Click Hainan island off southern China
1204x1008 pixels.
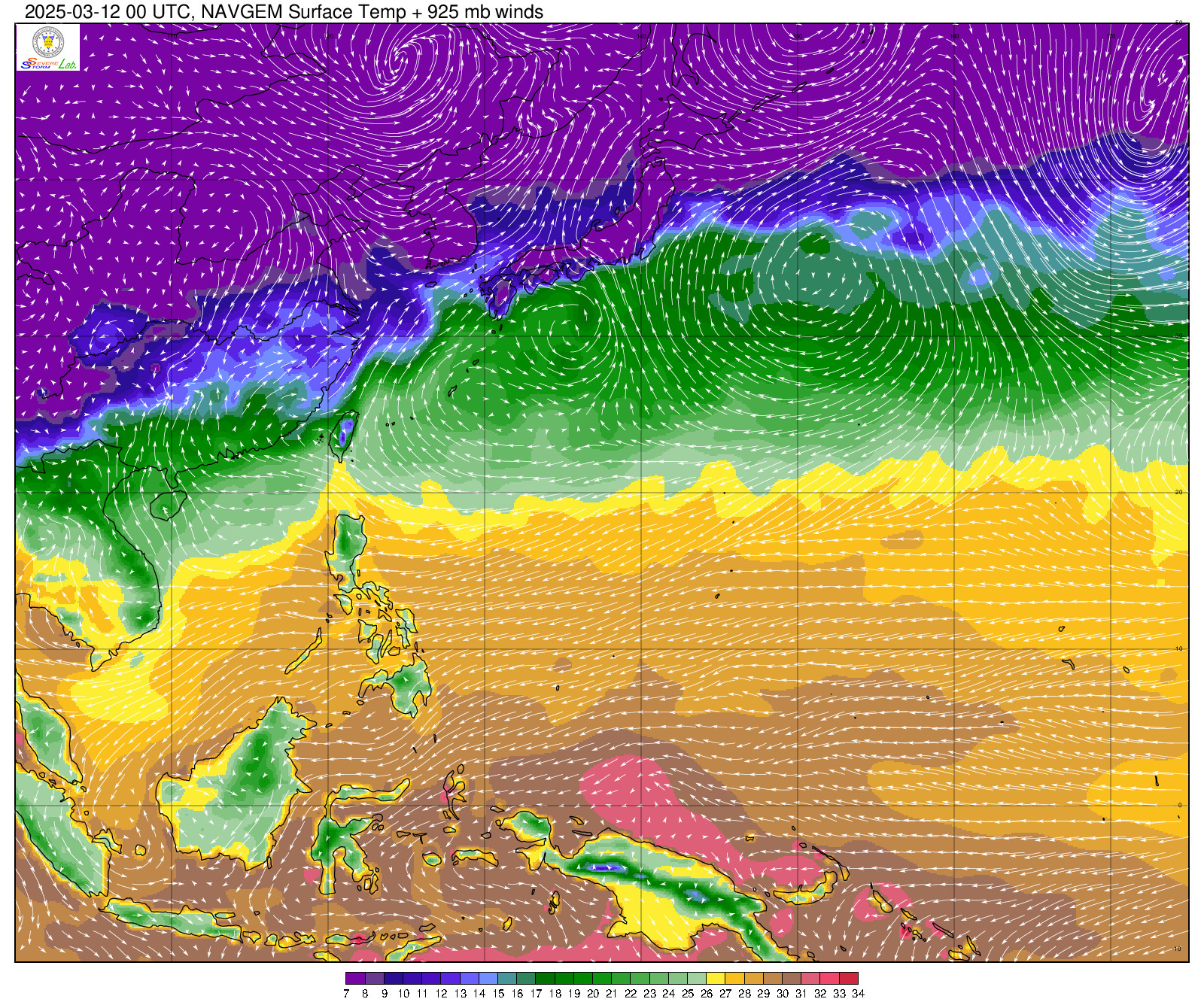click(x=167, y=504)
